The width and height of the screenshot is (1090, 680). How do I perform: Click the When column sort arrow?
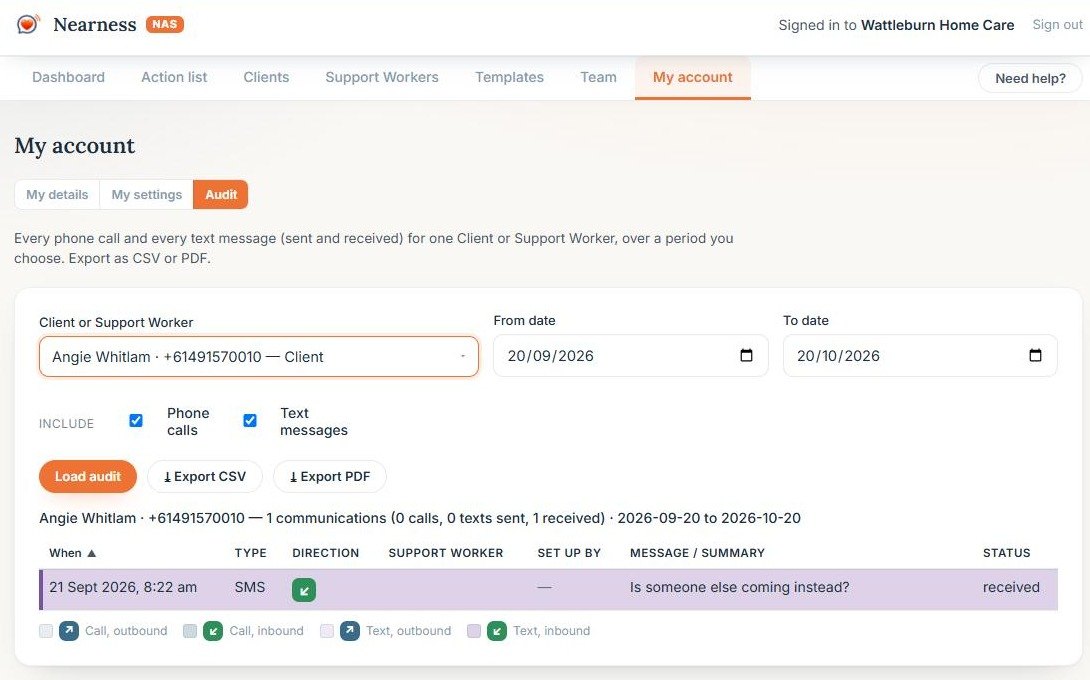91,553
